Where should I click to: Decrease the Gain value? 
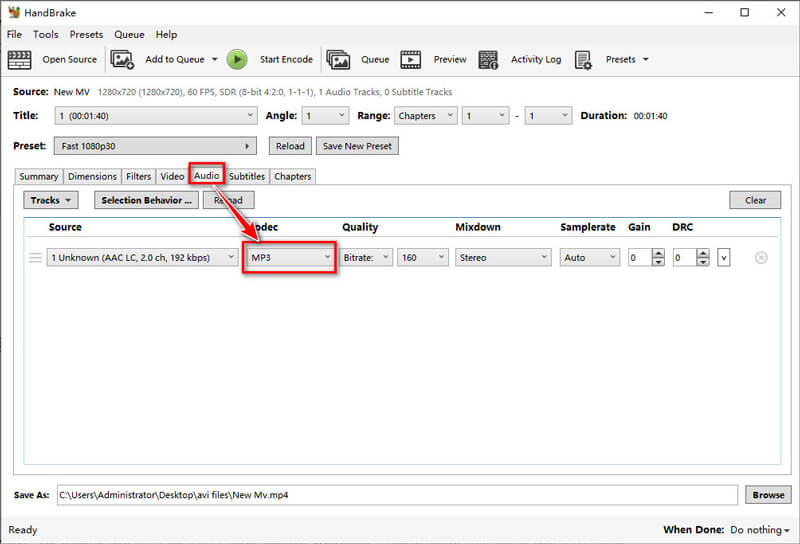[658, 262]
